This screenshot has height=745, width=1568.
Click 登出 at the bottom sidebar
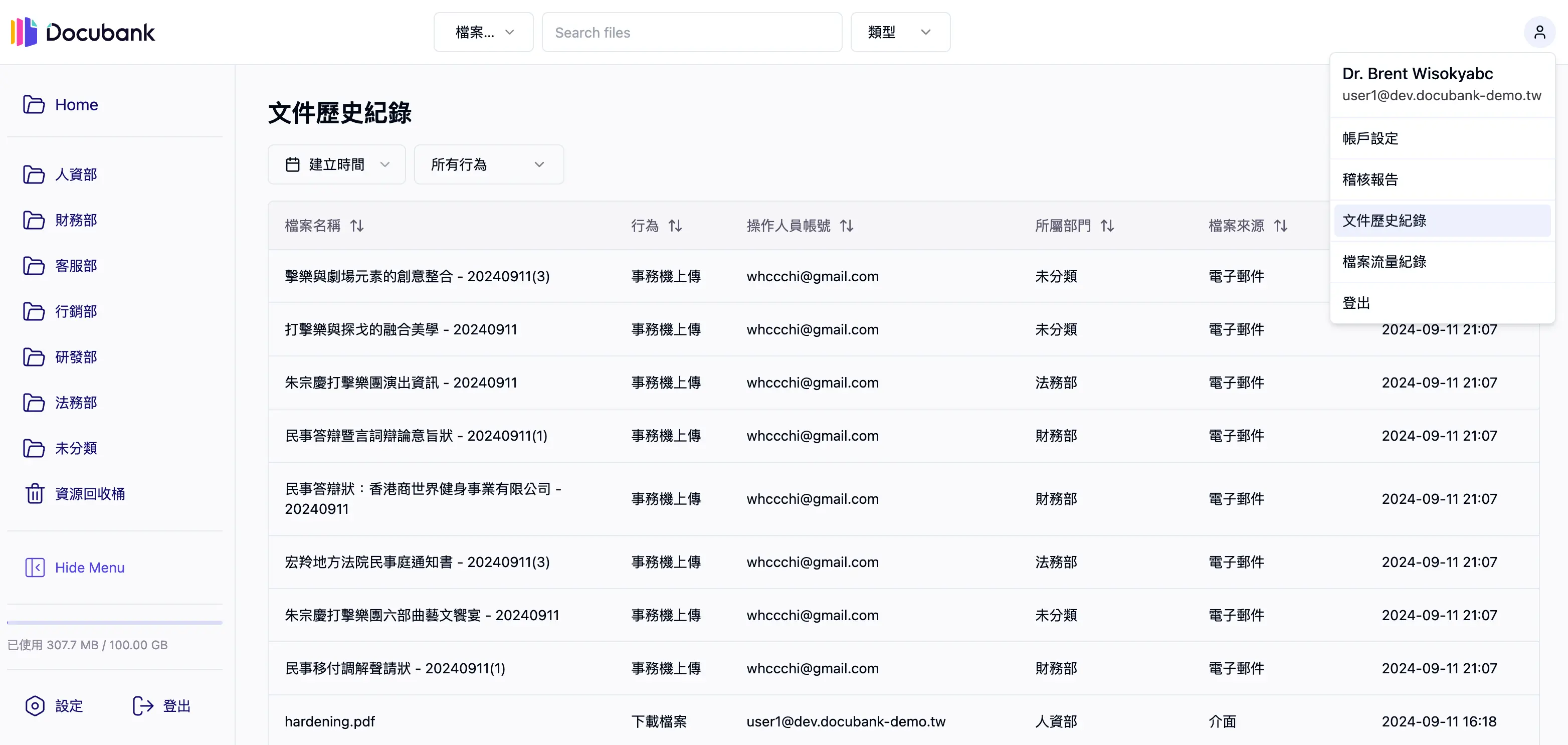coord(161,706)
